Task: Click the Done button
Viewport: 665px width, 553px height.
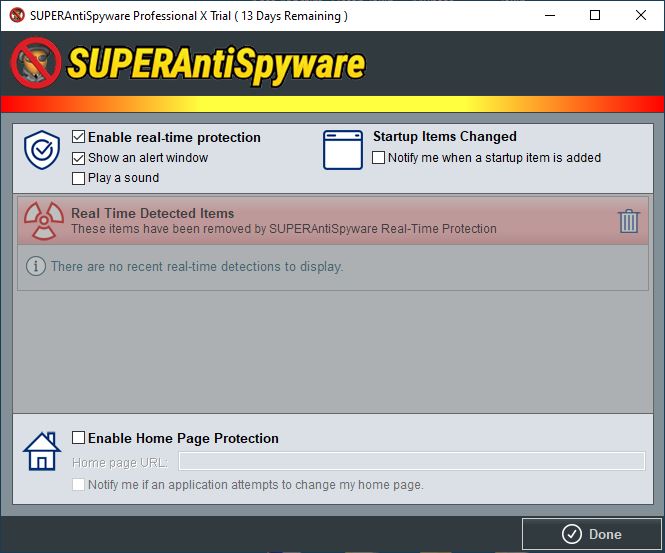Action: (x=592, y=534)
